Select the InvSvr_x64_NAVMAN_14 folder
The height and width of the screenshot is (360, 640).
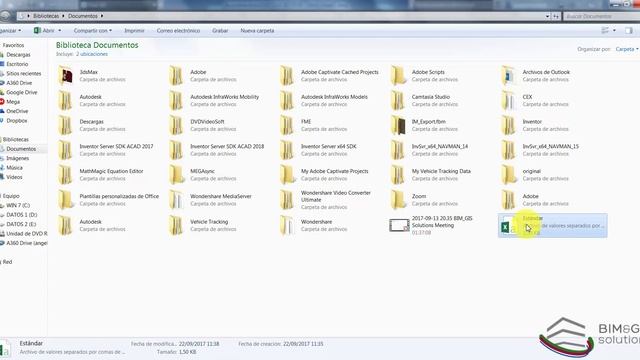click(x=429, y=150)
